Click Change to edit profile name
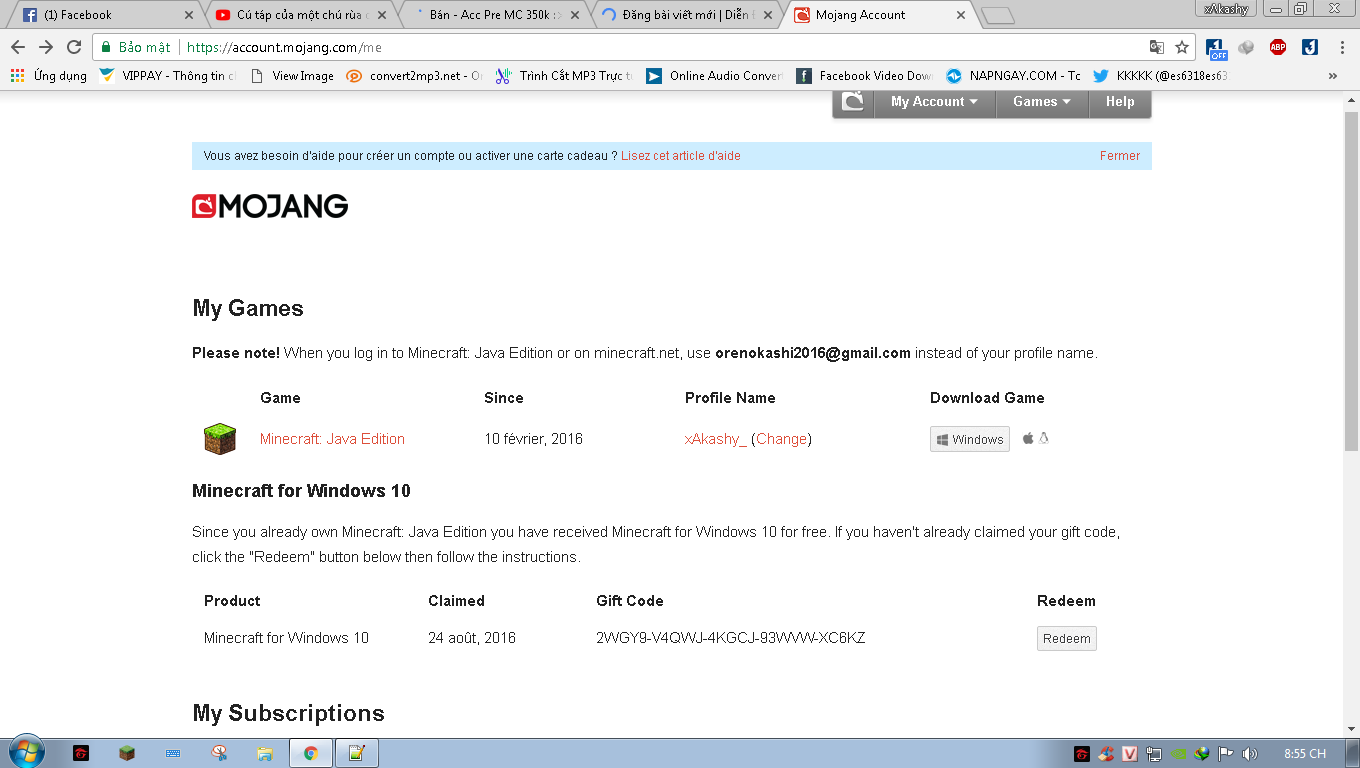The height and width of the screenshot is (768, 1360). tap(781, 439)
